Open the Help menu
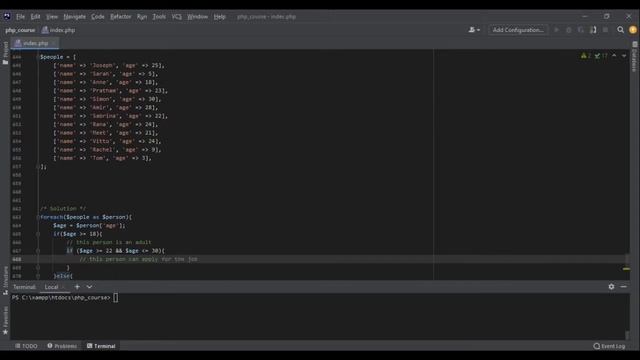640x360 pixels. [220, 17]
